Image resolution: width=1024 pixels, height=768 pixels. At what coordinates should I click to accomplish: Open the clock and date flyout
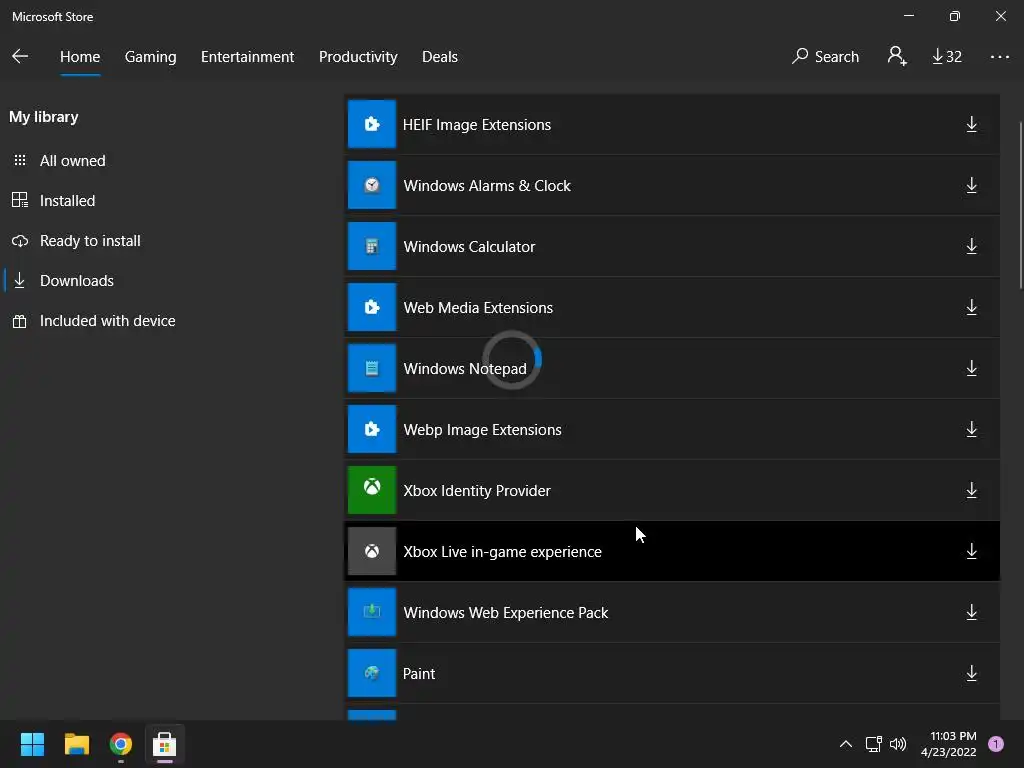click(x=948, y=744)
